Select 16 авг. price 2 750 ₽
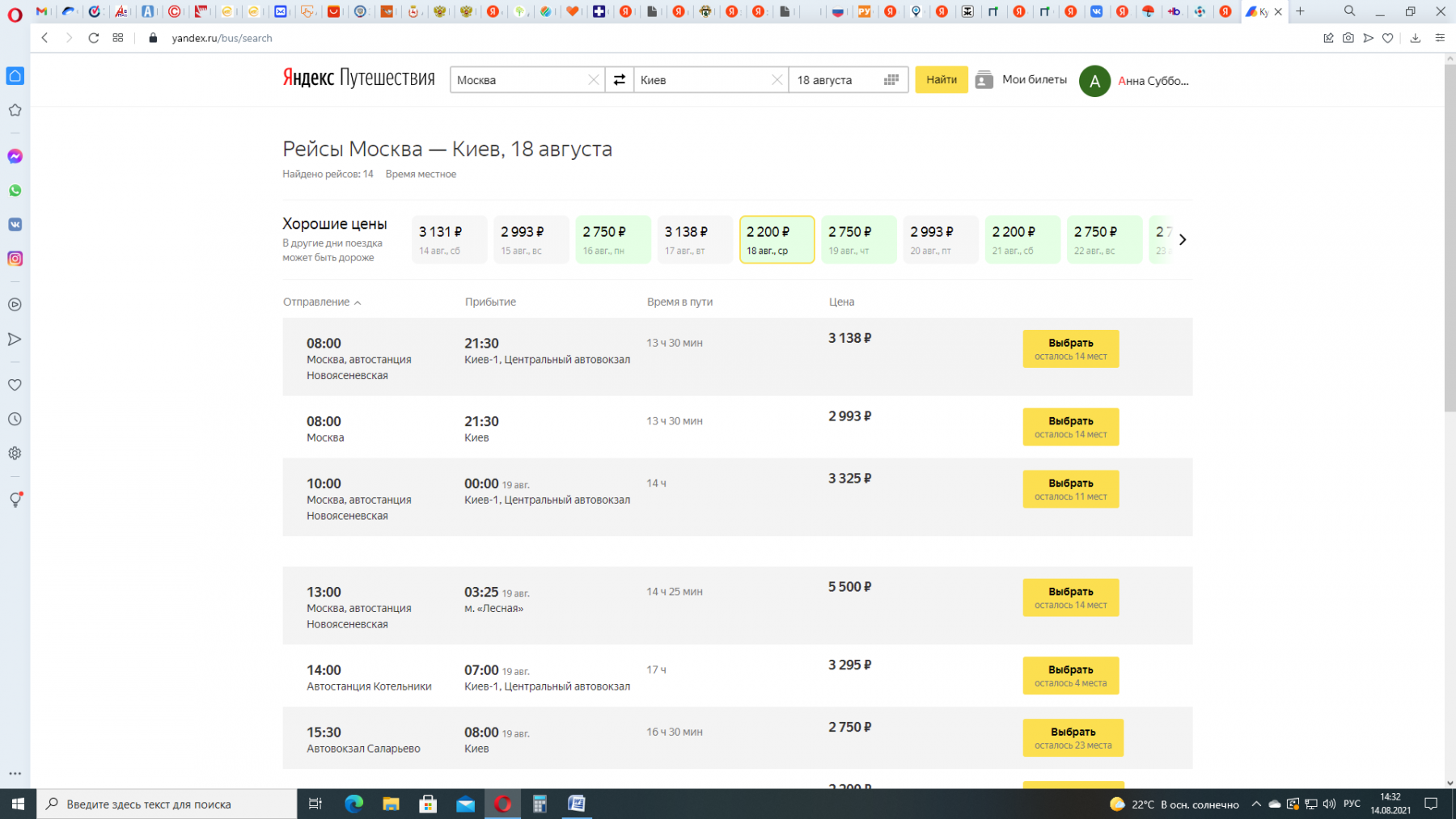Image resolution: width=1456 pixels, height=819 pixels. [613, 239]
